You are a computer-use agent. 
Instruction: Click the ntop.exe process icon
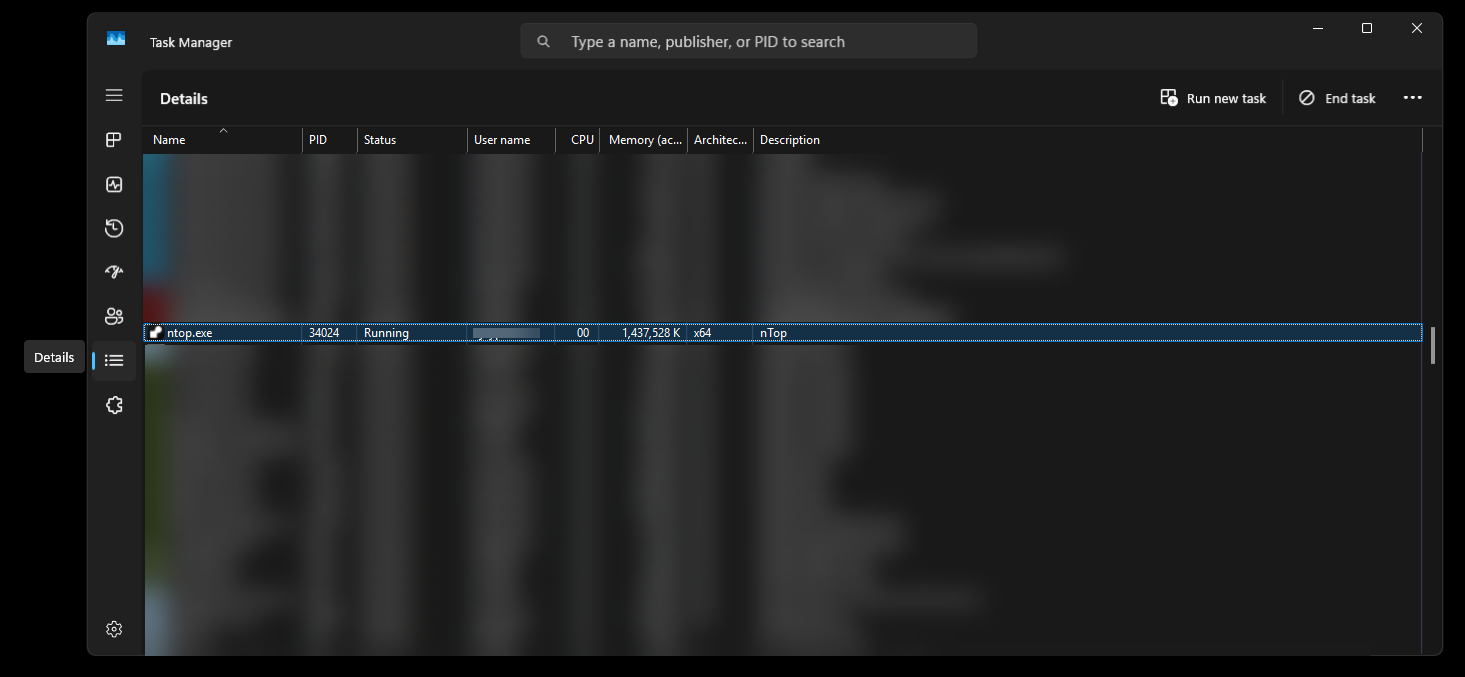coord(156,333)
